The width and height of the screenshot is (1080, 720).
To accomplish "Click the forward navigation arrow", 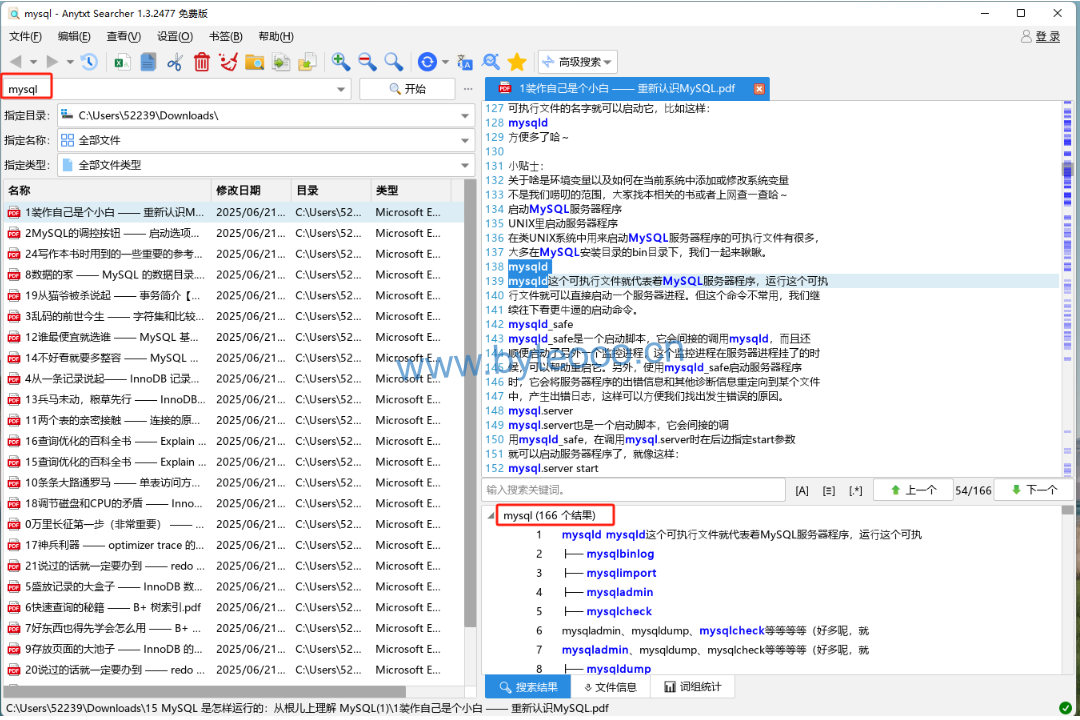I will click(52, 62).
